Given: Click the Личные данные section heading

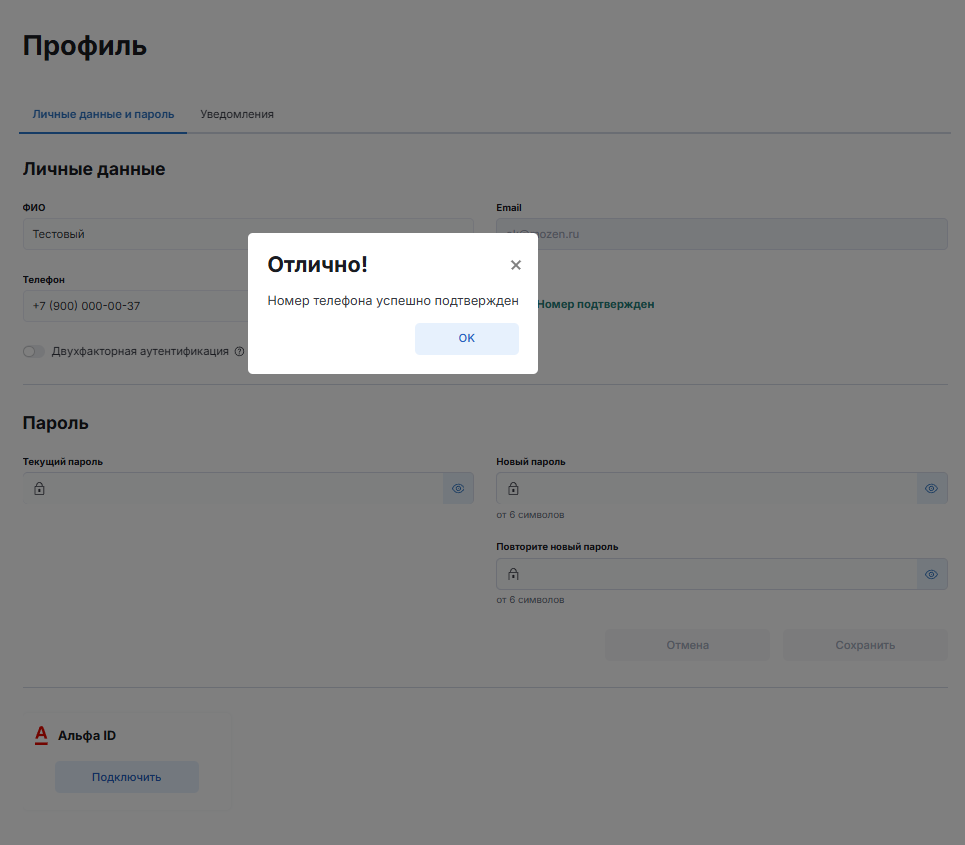Looking at the screenshot, I should pos(94,169).
